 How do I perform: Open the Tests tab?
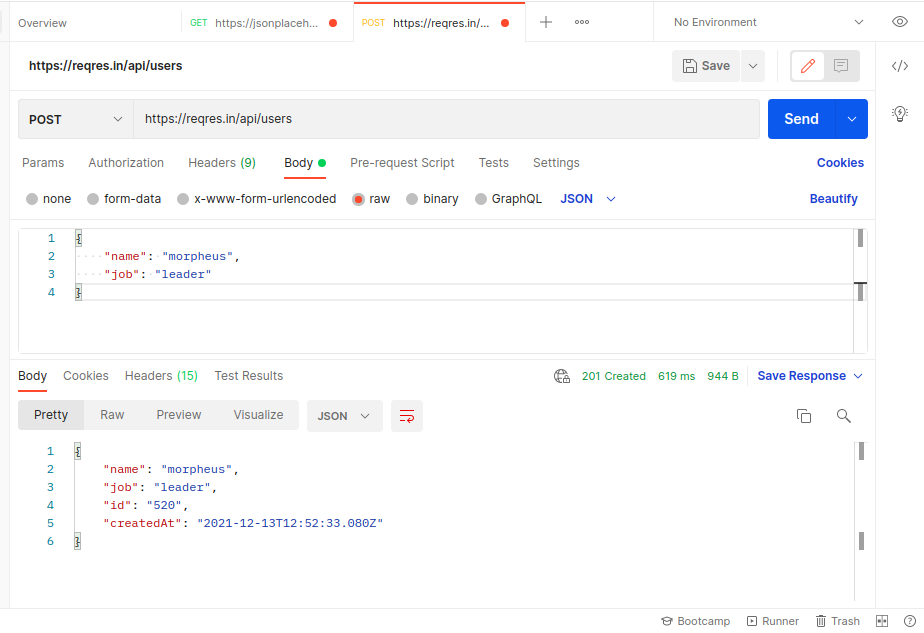point(493,163)
